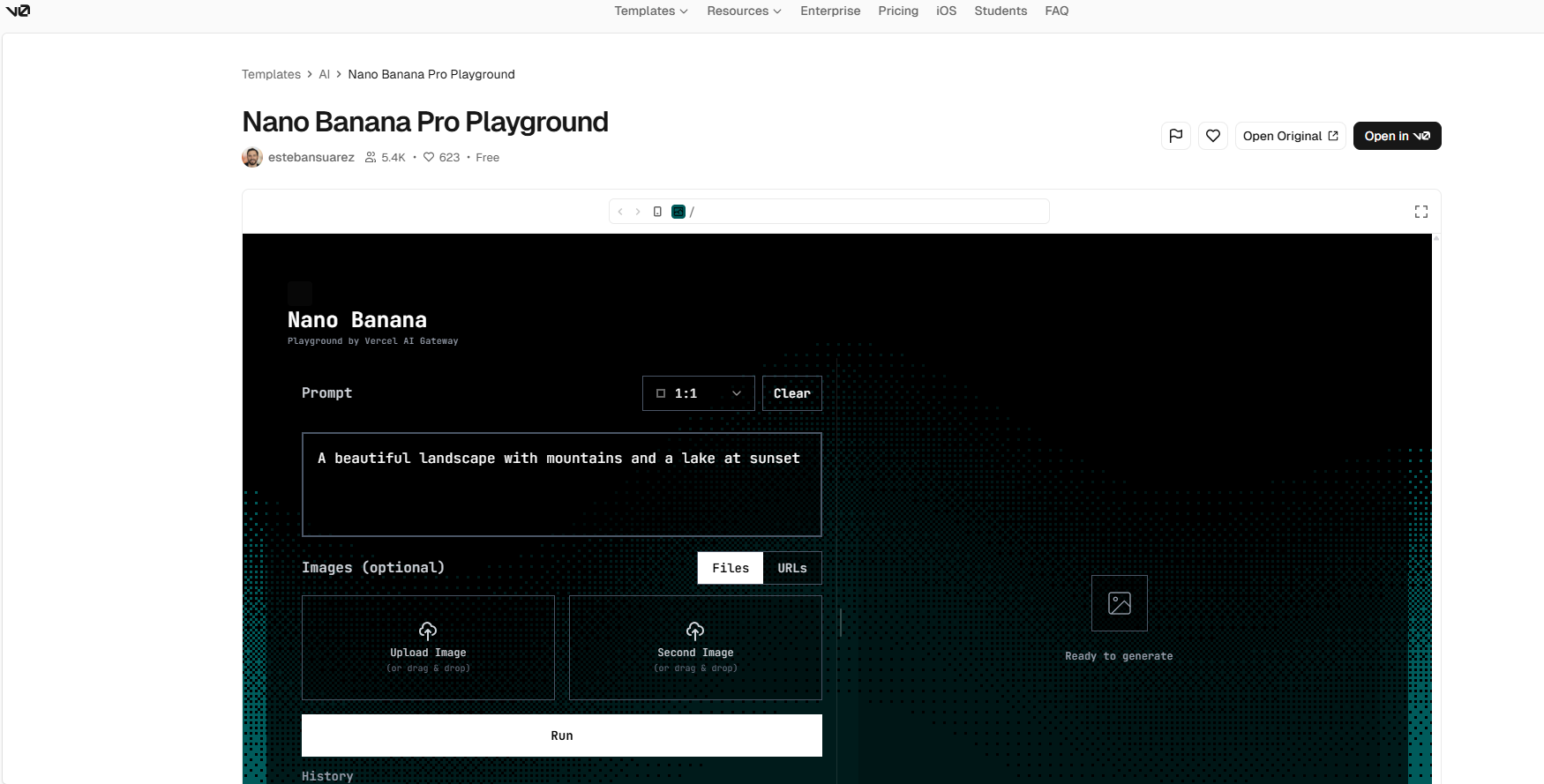Open the 1:1 aspect ratio dropdown

[x=699, y=393]
